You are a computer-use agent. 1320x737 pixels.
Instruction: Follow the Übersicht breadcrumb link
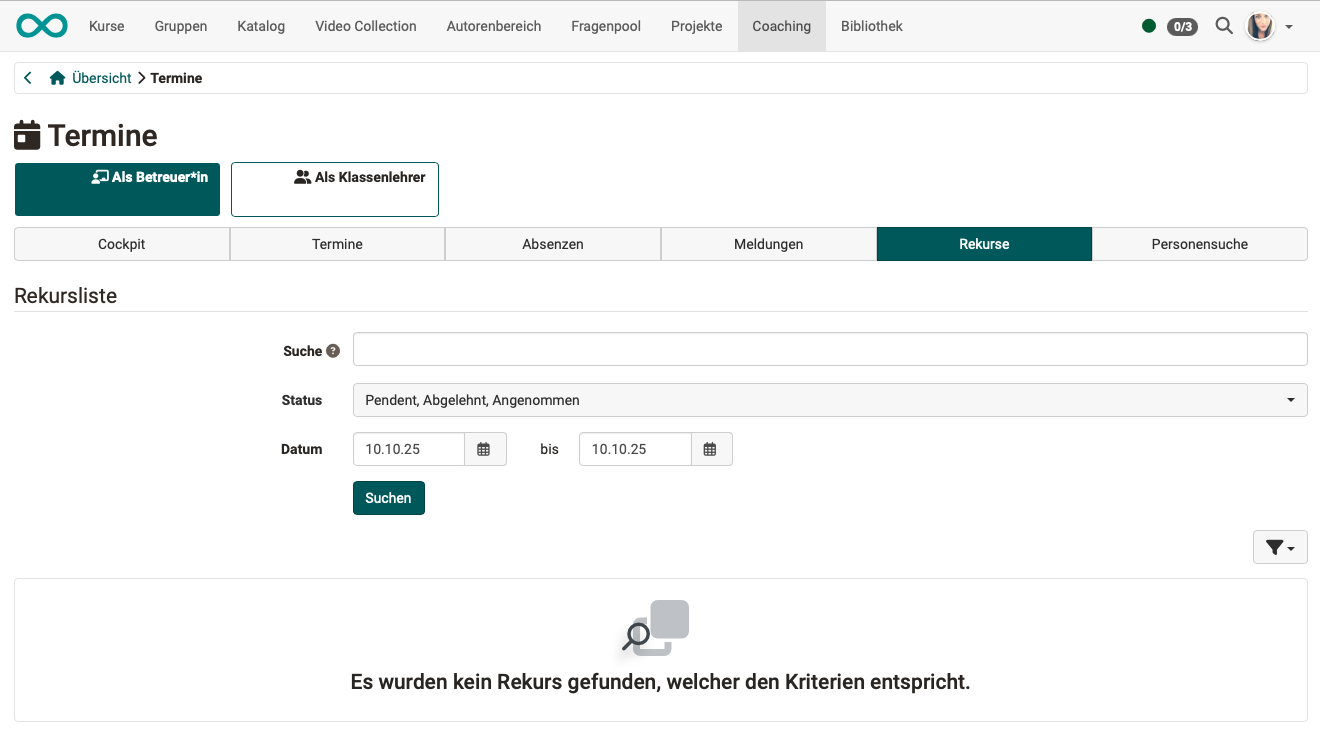(103, 77)
